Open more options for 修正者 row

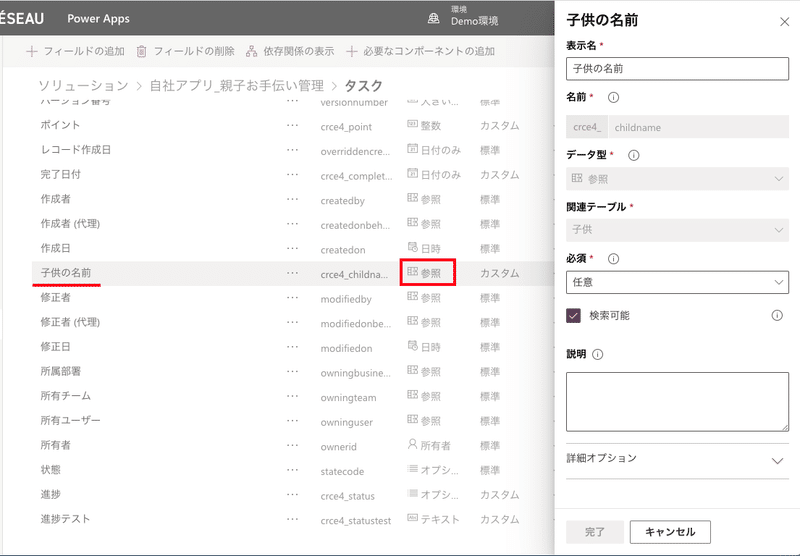292,297
